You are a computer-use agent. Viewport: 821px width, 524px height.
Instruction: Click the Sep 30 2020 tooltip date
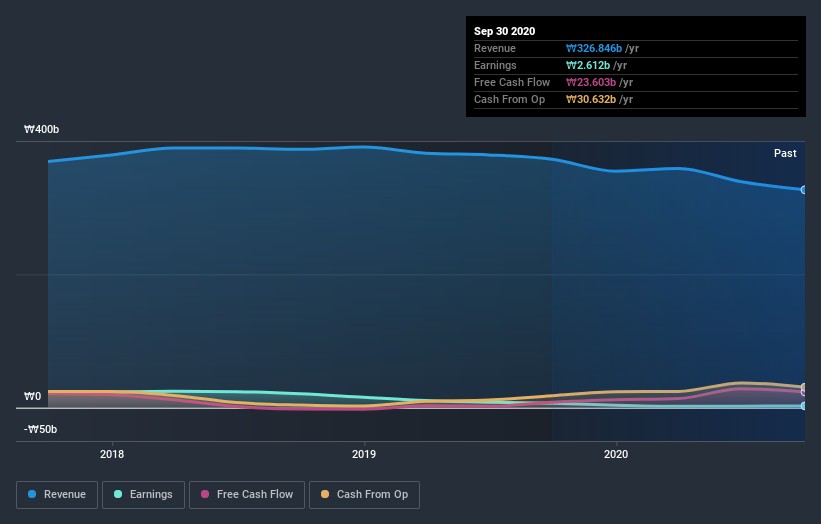(505, 31)
